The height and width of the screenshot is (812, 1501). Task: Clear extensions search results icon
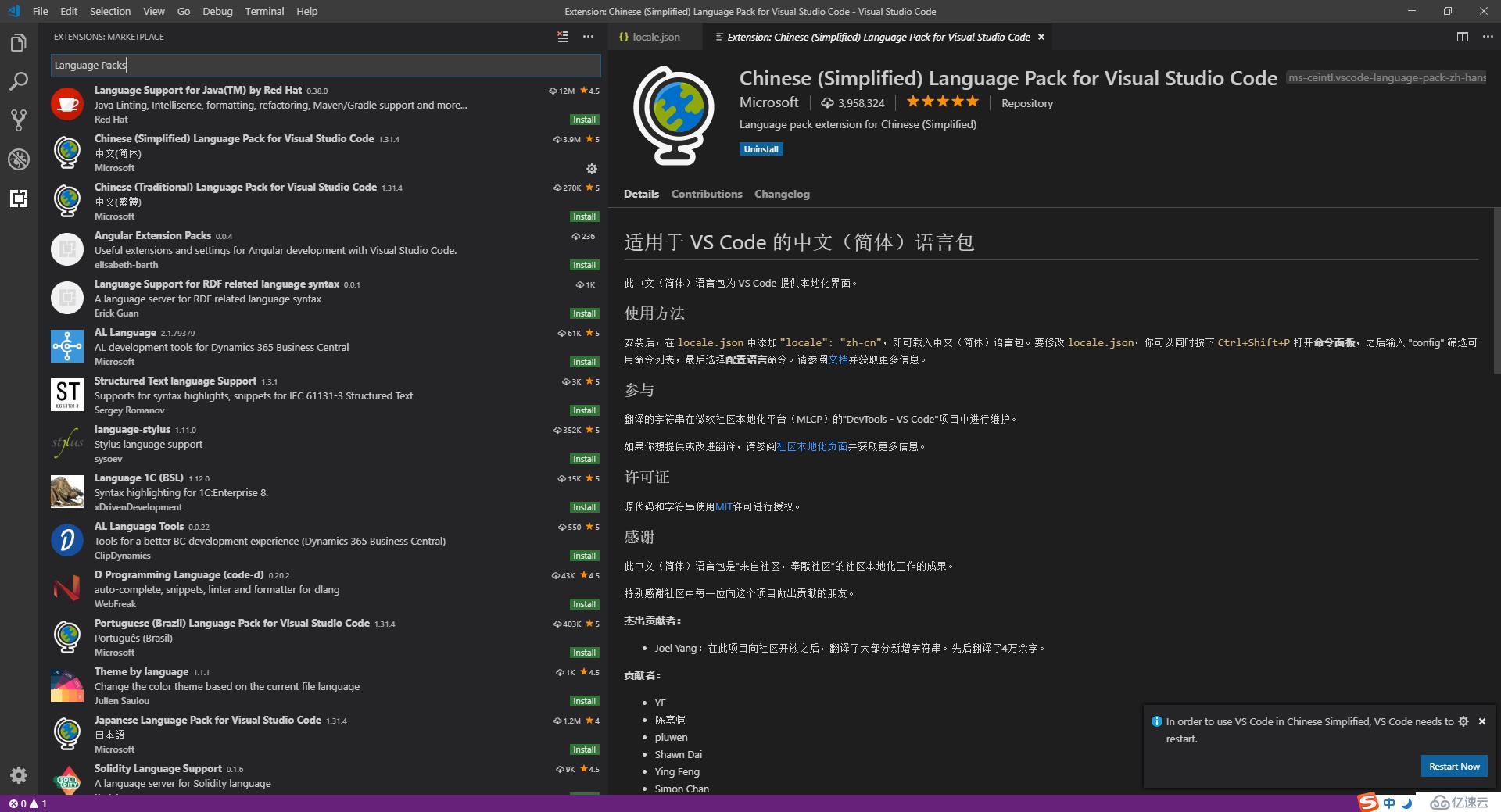pos(563,37)
